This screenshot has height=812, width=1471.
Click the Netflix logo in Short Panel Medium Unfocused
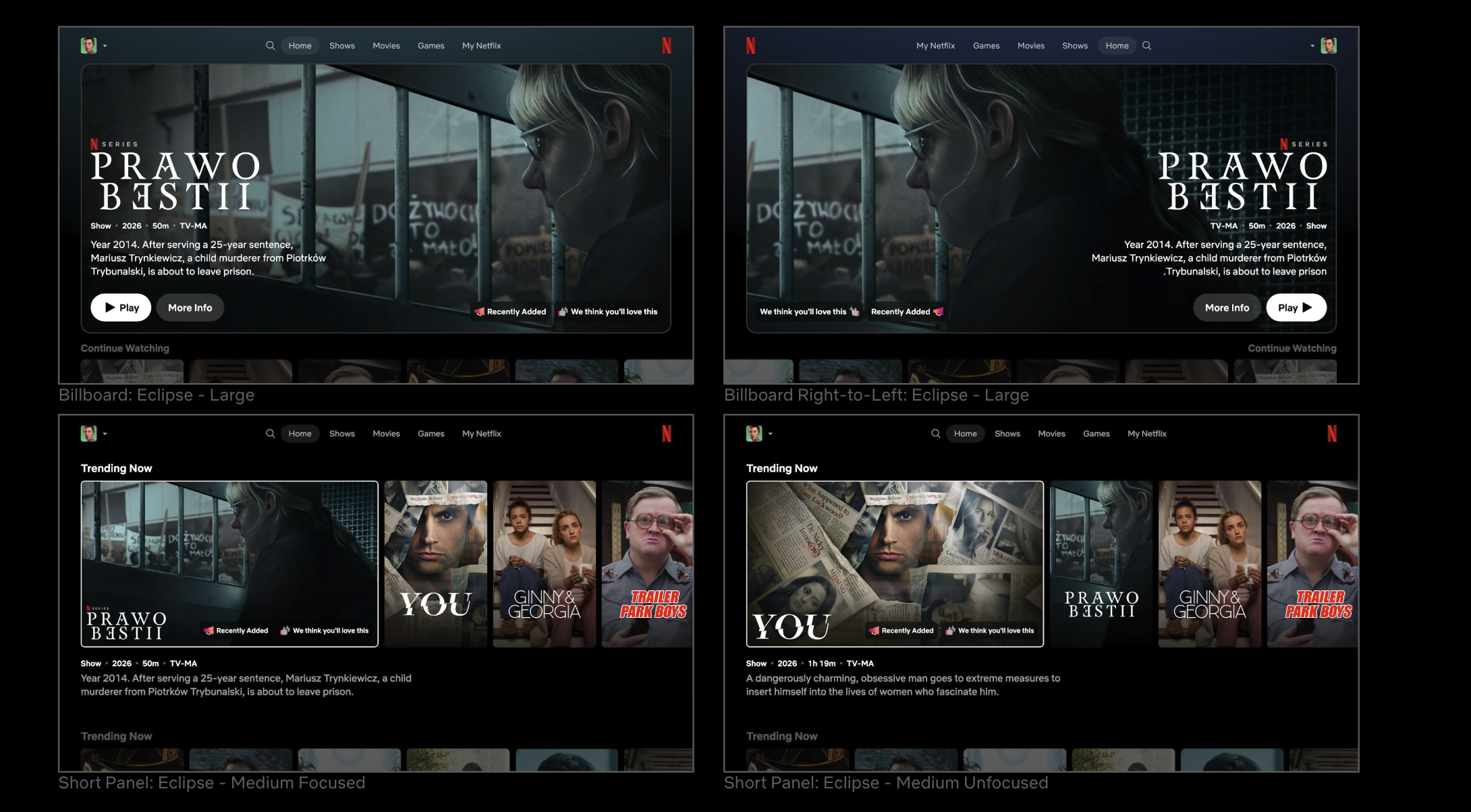(1332, 433)
